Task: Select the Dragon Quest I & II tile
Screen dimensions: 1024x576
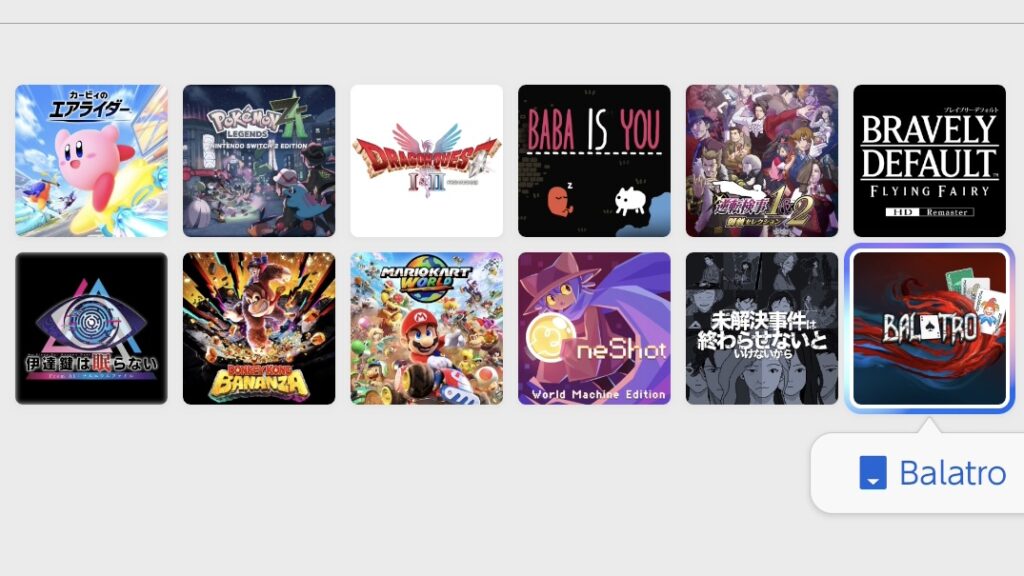Action: tap(426, 161)
